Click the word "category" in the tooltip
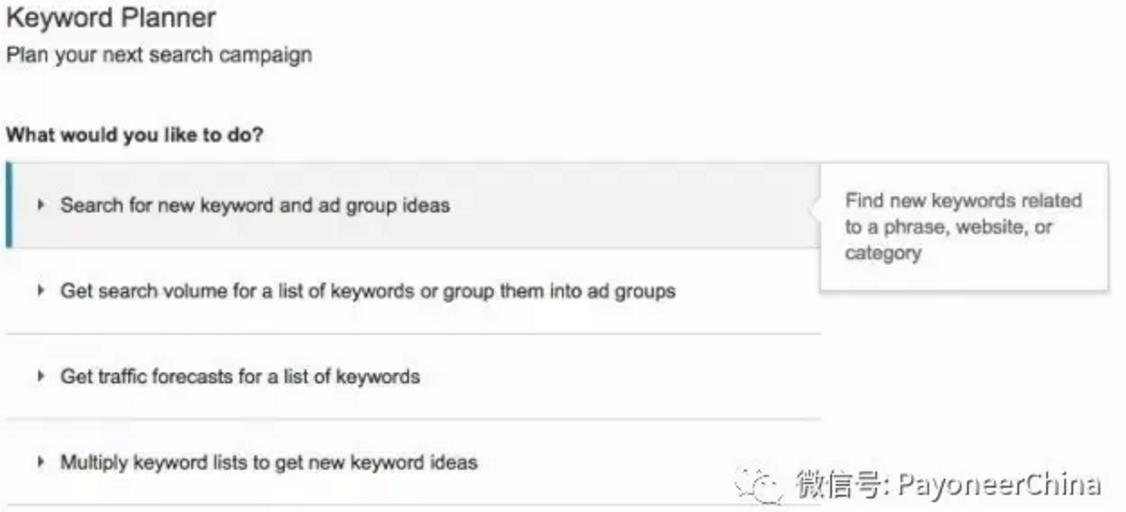1126x512 pixels. (x=883, y=253)
